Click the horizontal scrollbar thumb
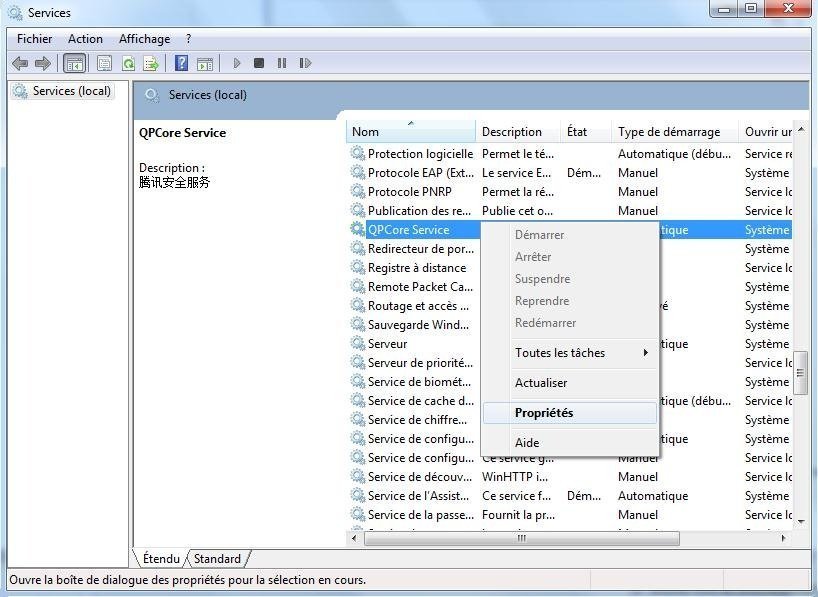 [x=520, y=538]
